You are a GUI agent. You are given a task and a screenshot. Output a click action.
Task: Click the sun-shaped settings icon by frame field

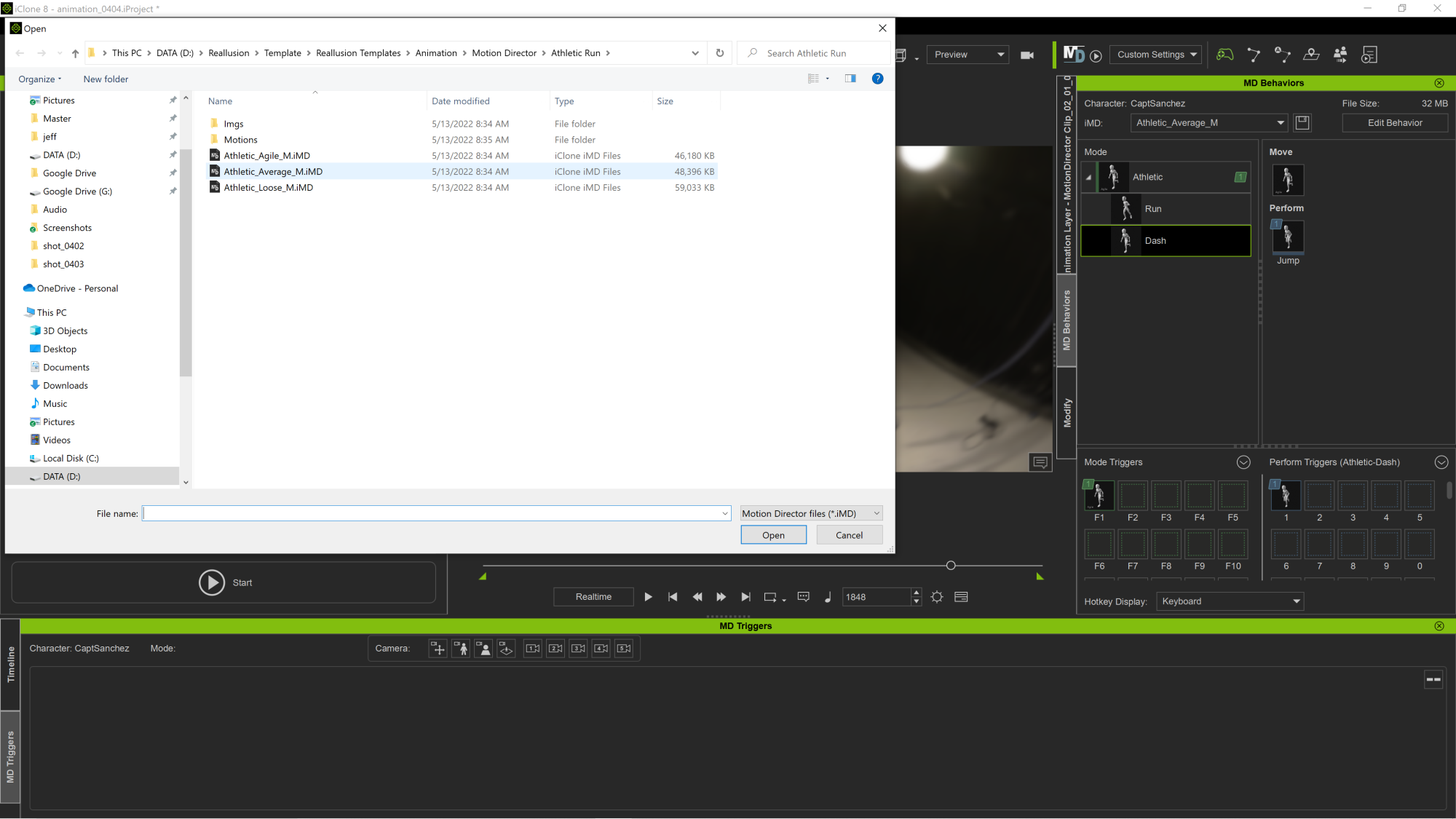[x=937, y=597]
